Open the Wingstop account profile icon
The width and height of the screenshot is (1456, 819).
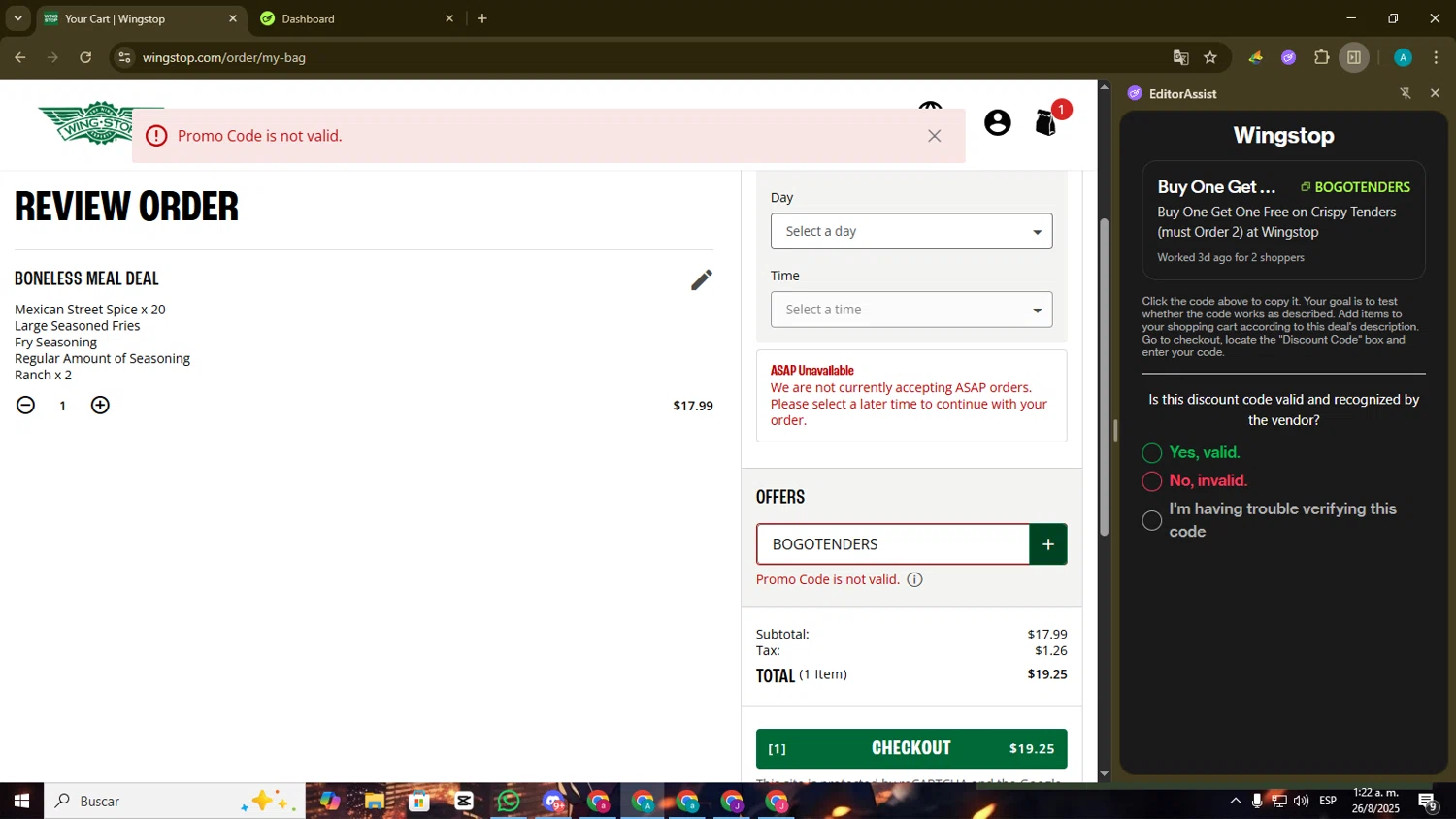(x=998, y=122)
